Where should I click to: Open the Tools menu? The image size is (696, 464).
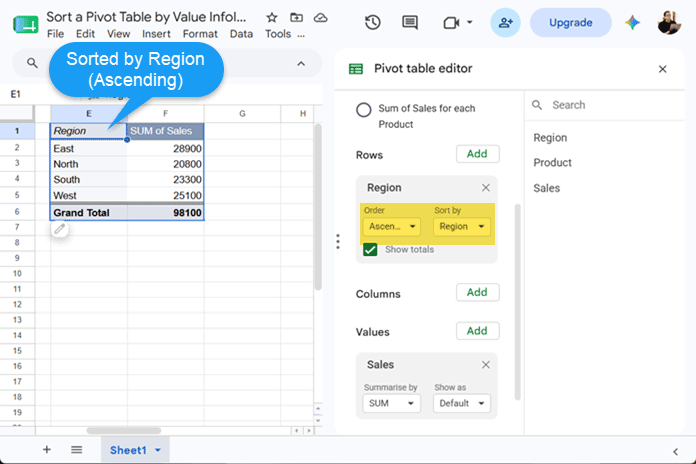click(278, 34)
